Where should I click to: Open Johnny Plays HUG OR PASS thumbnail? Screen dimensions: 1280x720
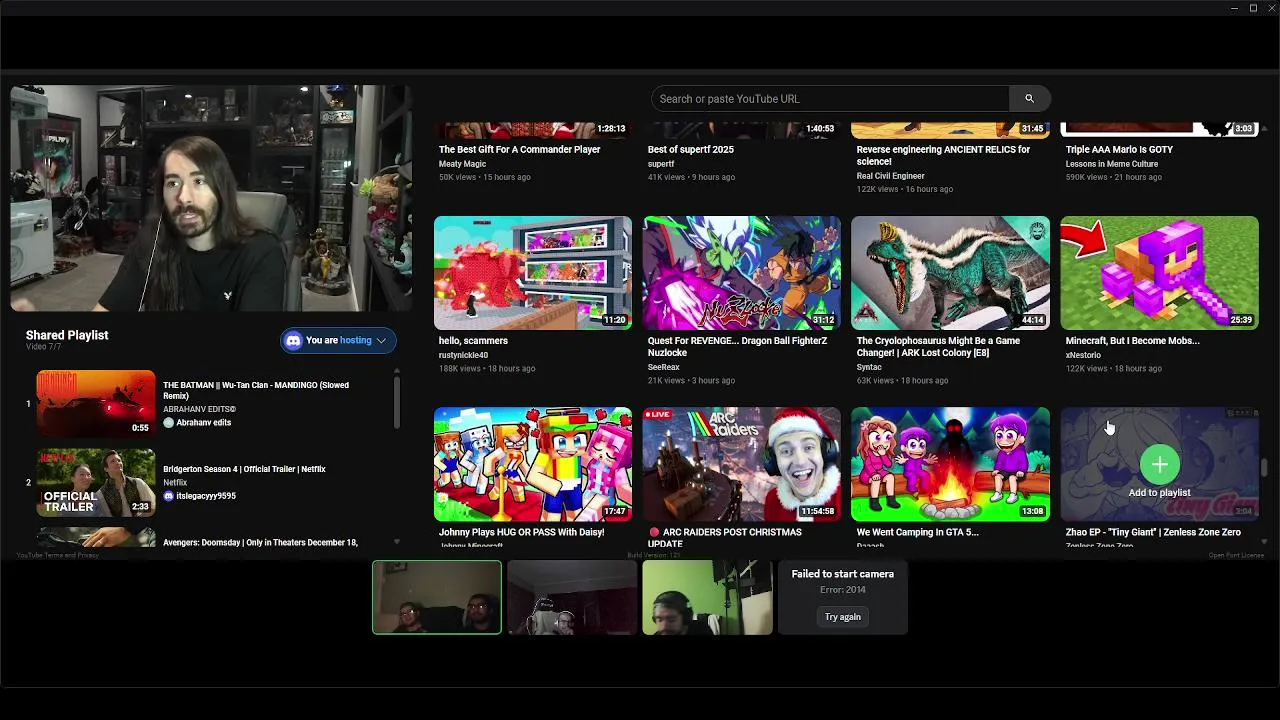(533, 464)
